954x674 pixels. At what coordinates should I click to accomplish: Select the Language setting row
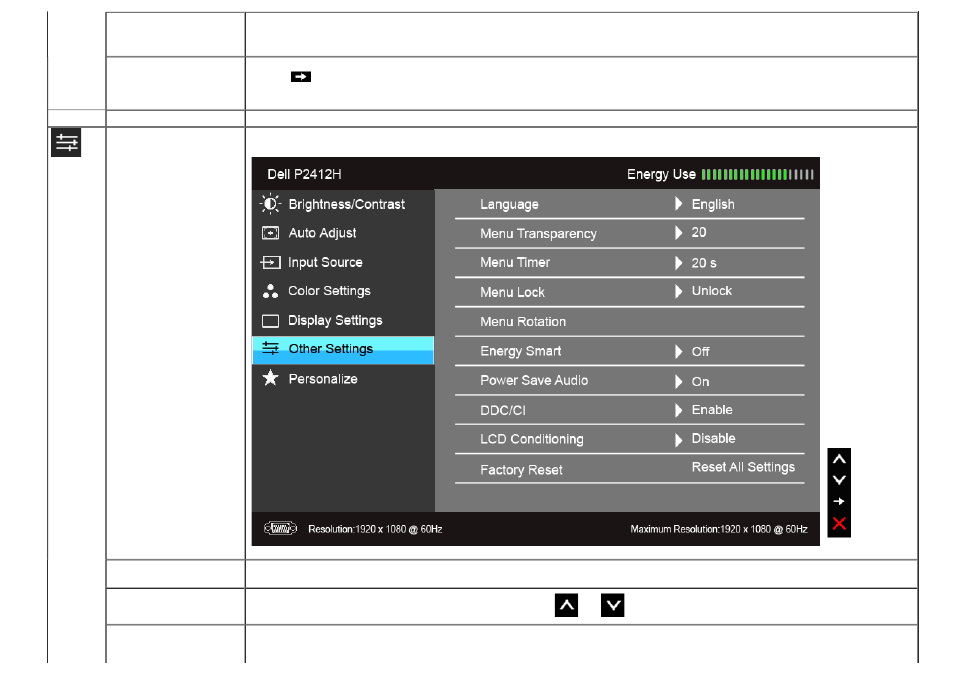pyautogui.click(x=630, y=204)
